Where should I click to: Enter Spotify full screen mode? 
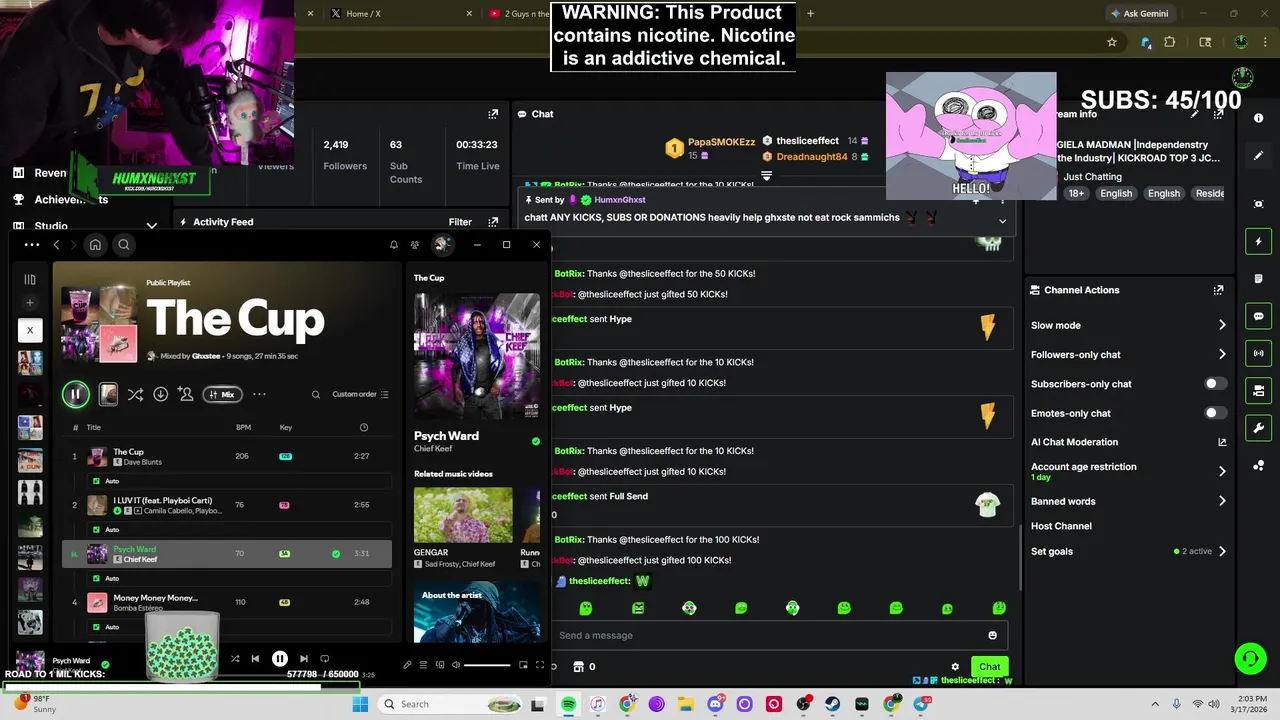pos(540,665)
